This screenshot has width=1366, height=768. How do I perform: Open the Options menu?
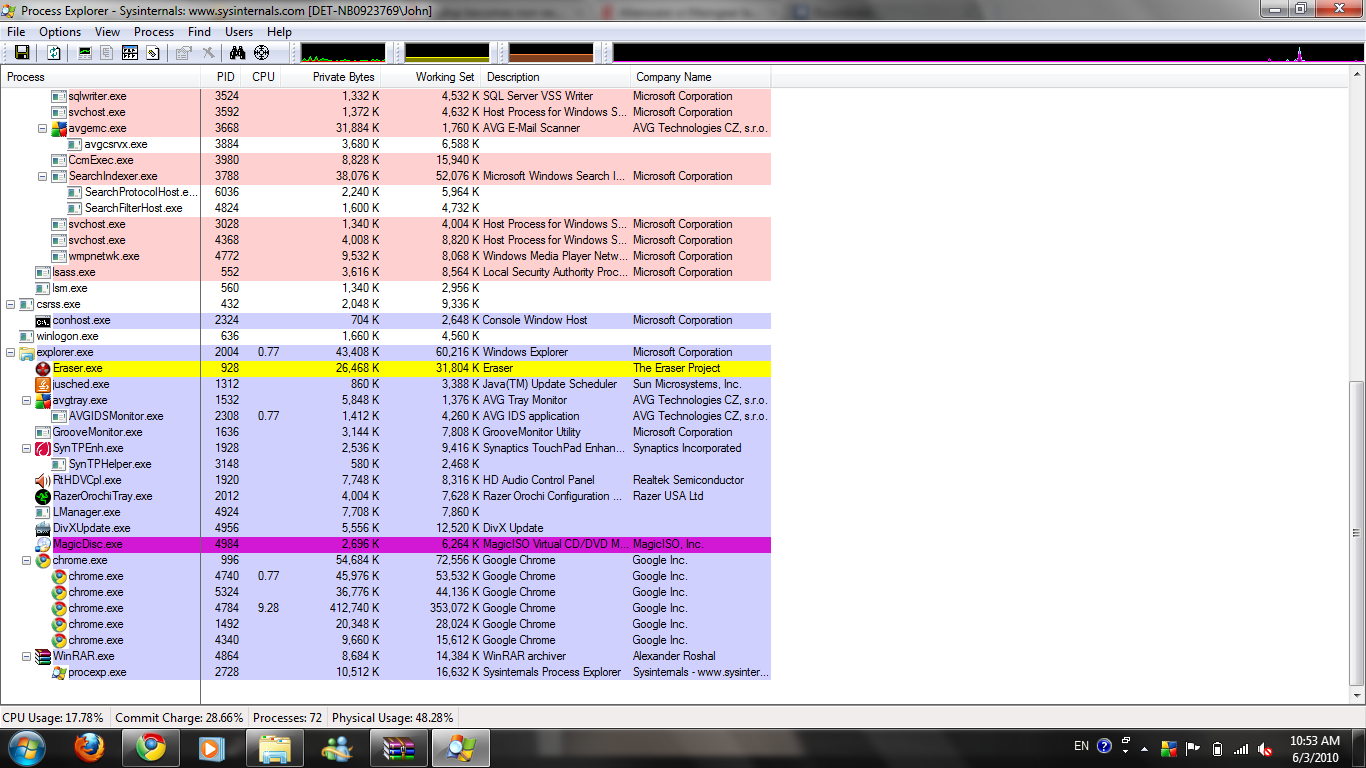60,32
